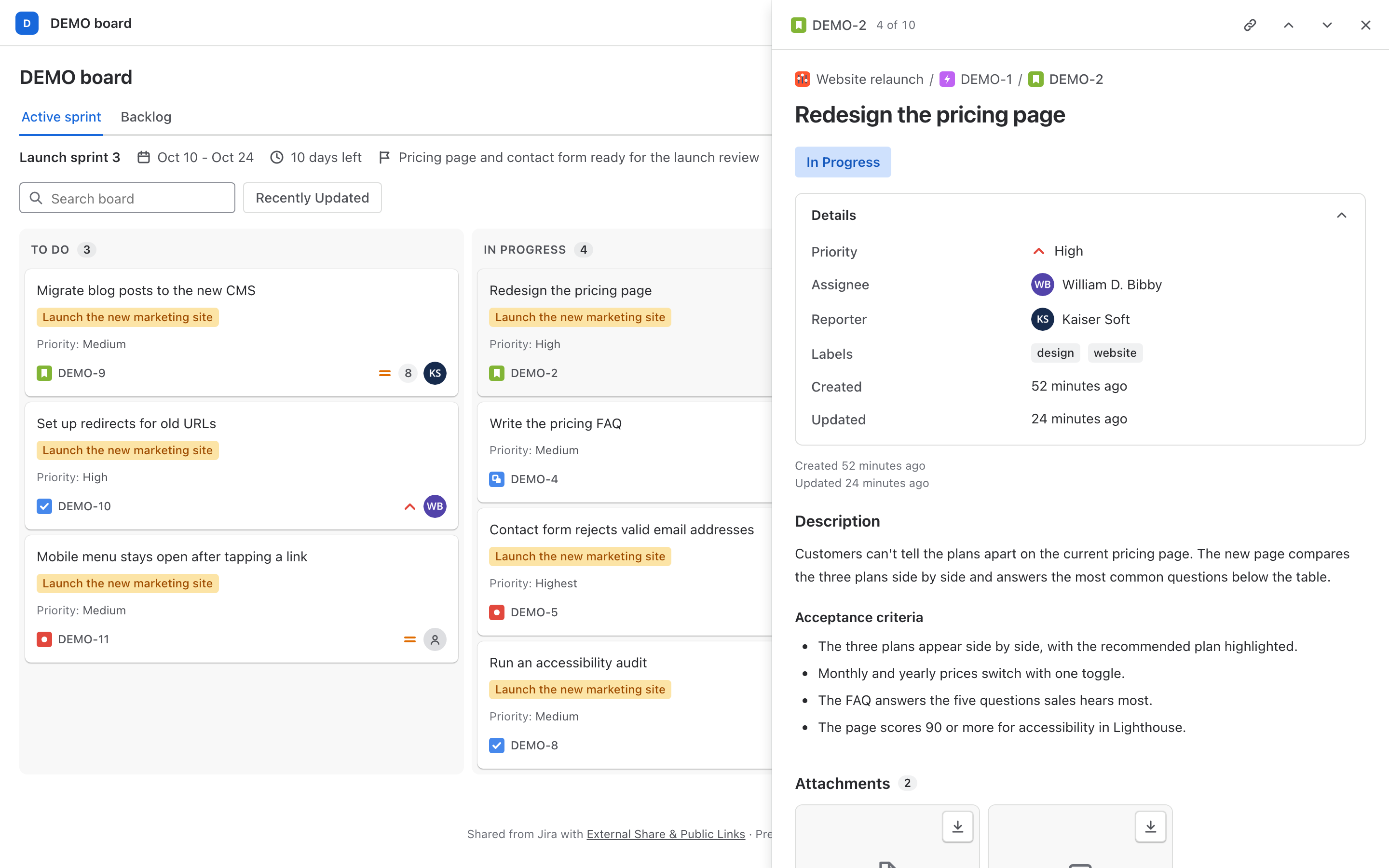Click medium priority icon on DEMO-9 card

[x=384, y=373]
